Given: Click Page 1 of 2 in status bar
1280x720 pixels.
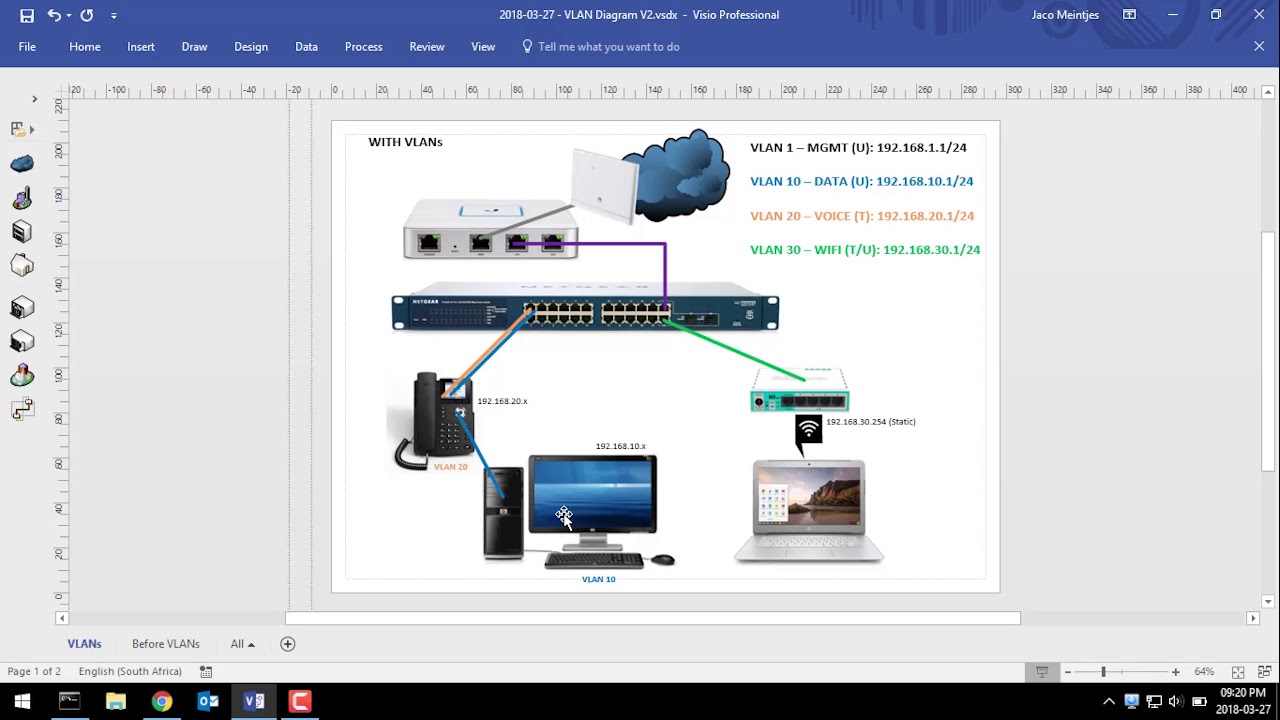Looking at the screenshot, I should (x=34, y=672).
